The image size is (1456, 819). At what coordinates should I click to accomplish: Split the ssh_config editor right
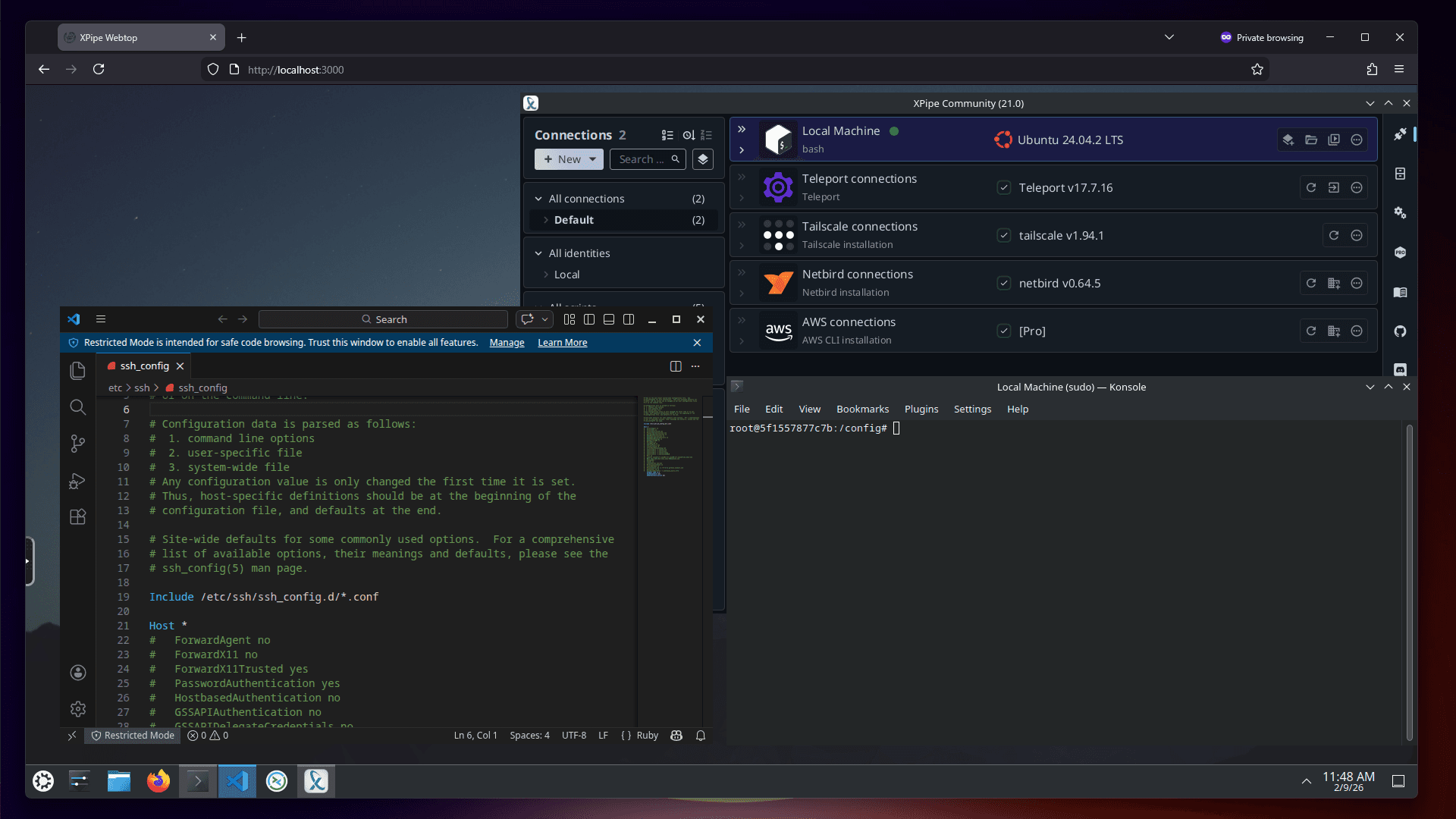tap(675, 366)
